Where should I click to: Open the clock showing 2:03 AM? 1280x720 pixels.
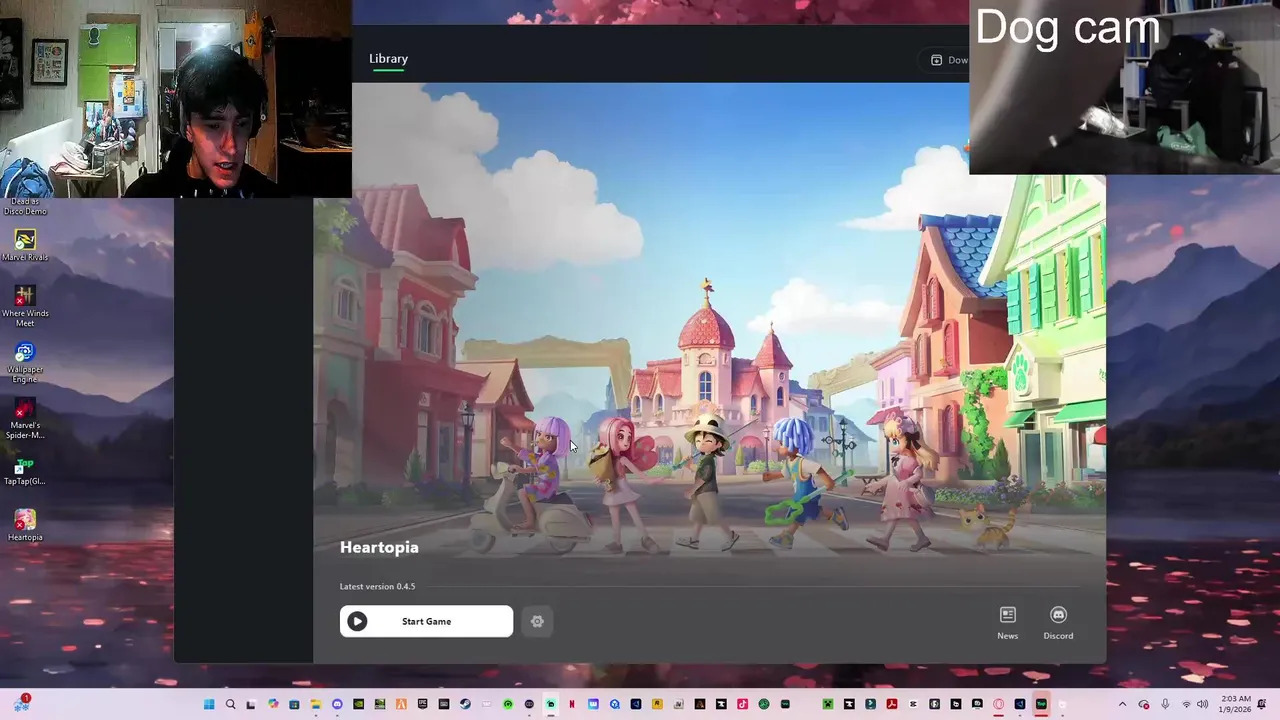click(x=1236, y=704)
